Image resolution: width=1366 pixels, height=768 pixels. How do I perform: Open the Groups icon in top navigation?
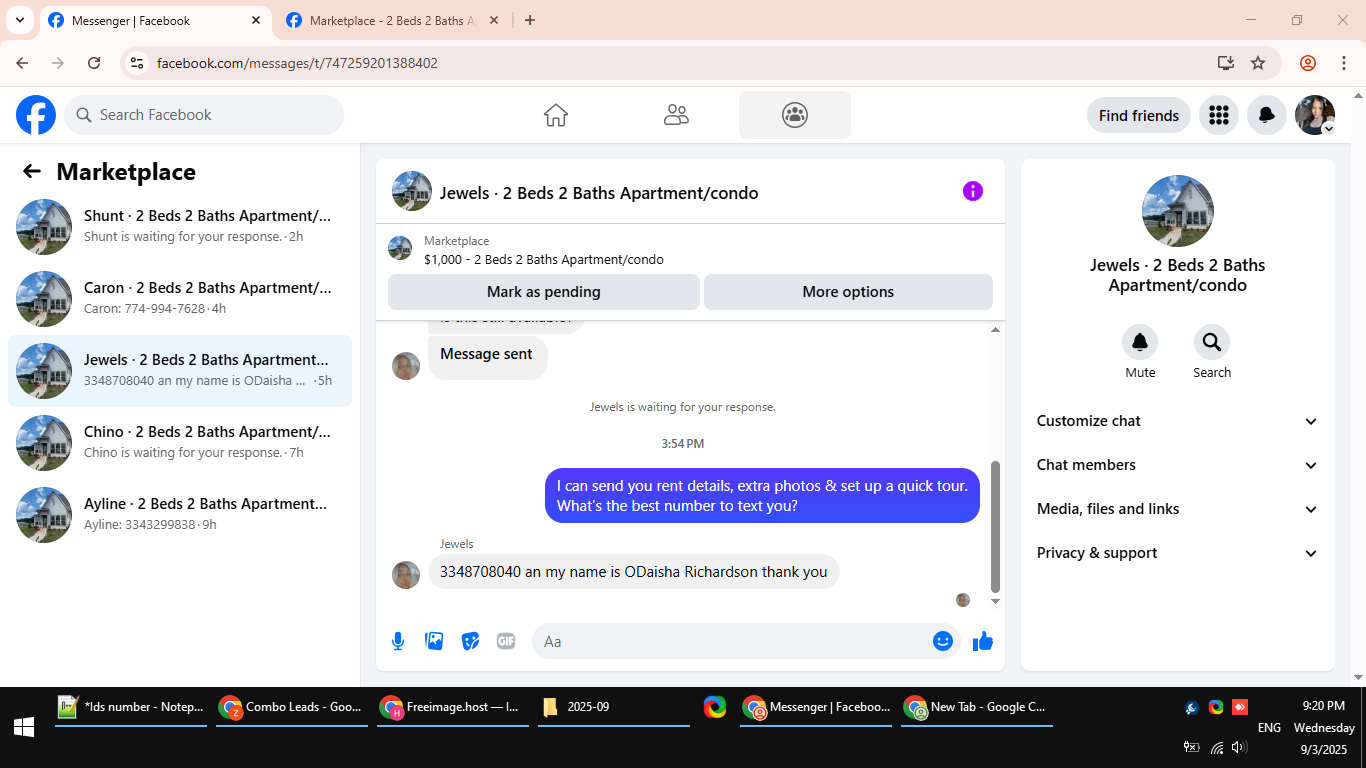click(x=795, y=115)
